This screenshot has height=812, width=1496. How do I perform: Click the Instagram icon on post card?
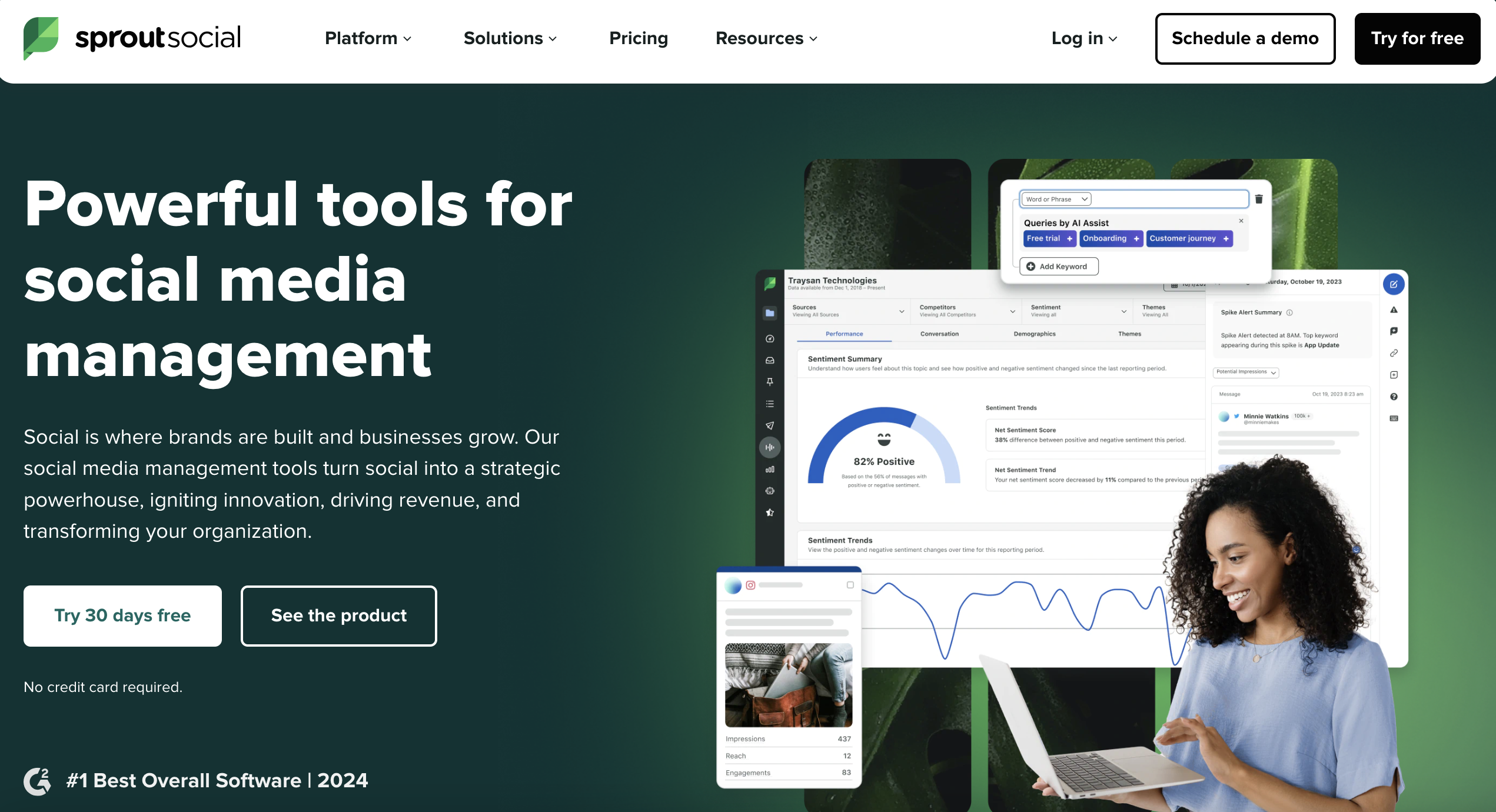pyautogui.click(x=750, y=585)
